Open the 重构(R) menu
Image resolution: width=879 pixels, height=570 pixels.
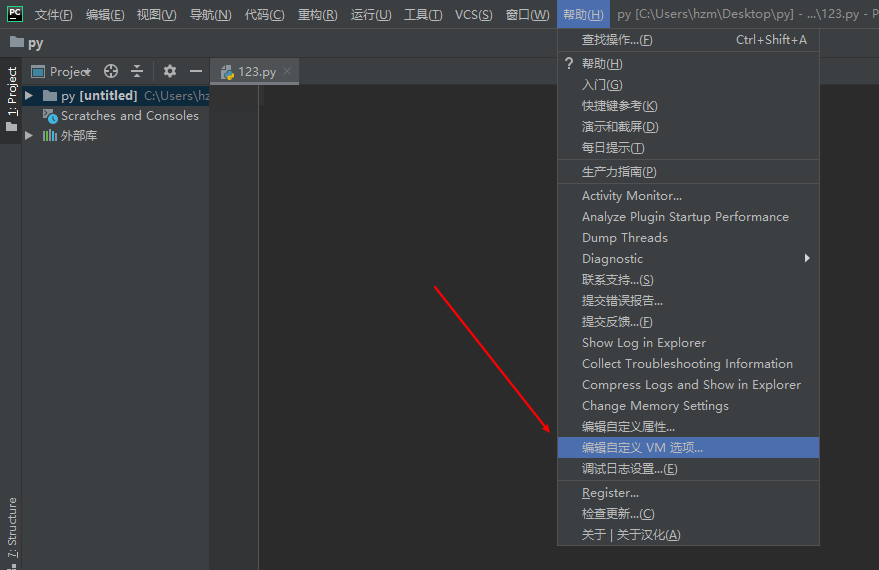click(317, 15)
